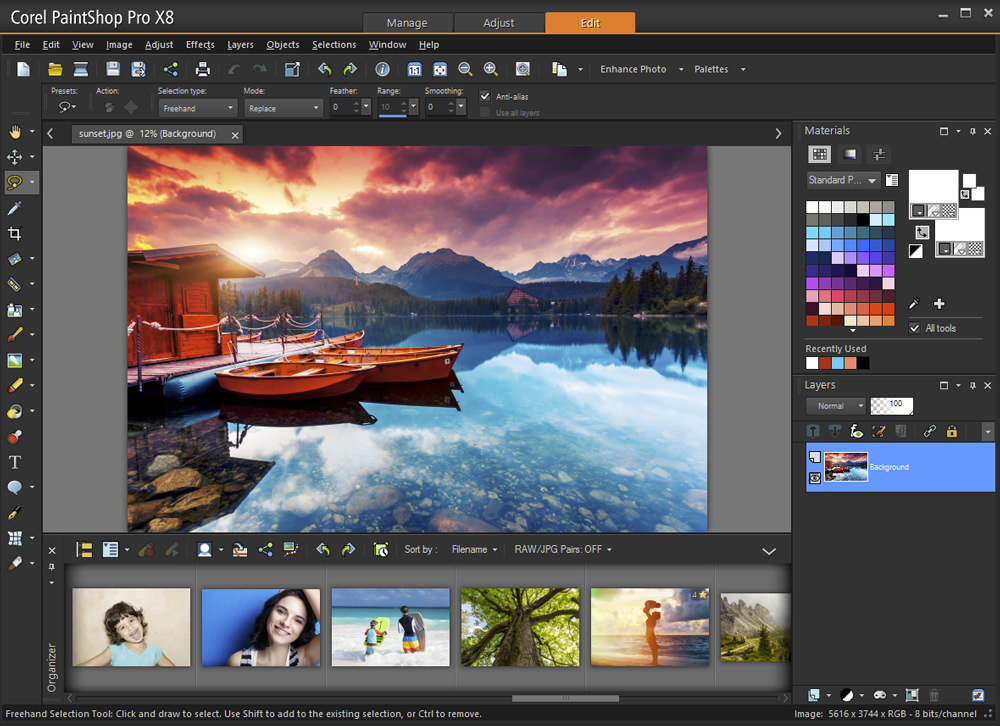Pick the red Recently Used swatch
This screenshot has height=726, width=1000.
[x=825, y=363]
